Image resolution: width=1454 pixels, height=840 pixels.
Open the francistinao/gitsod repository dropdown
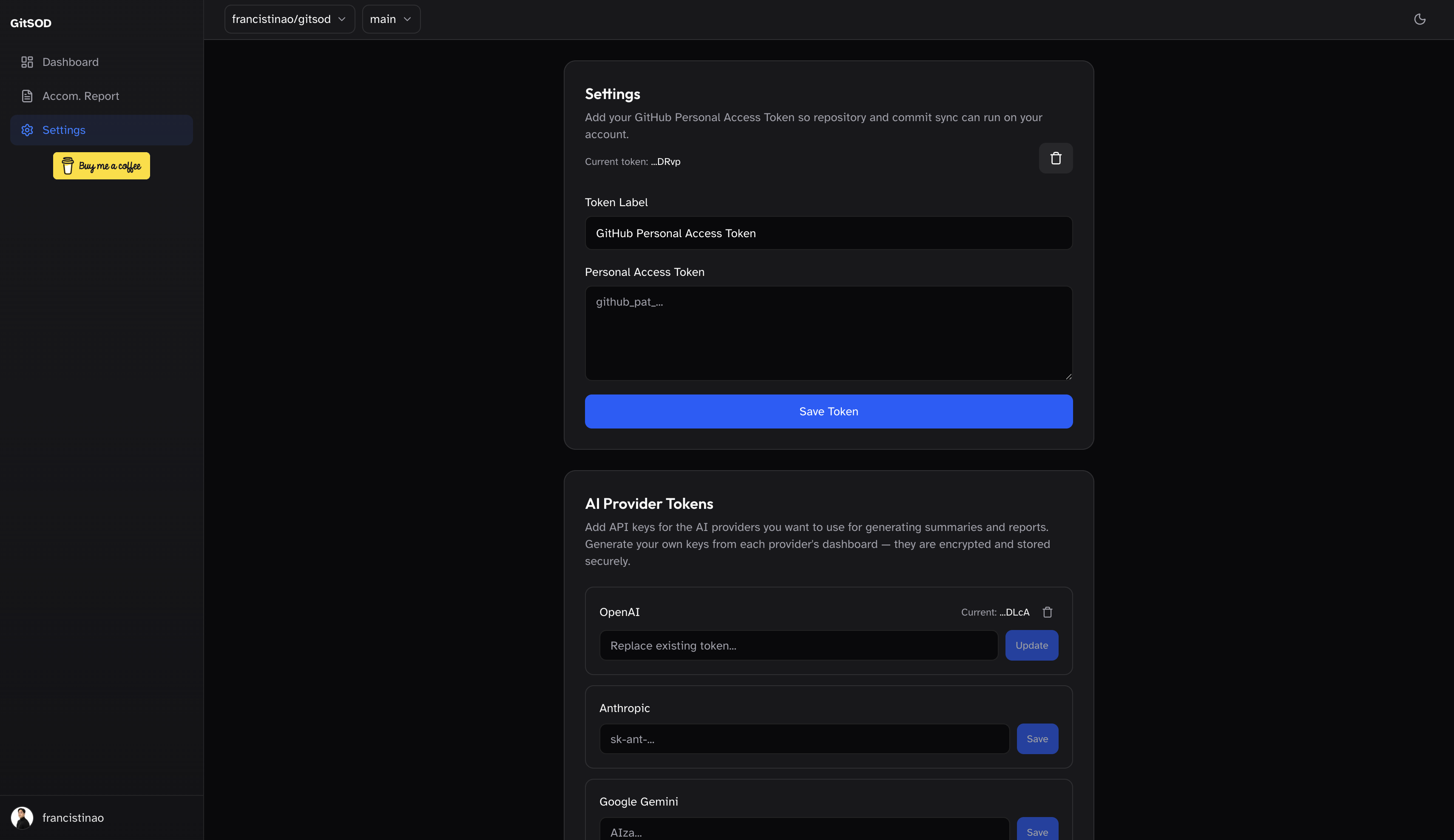289,19
